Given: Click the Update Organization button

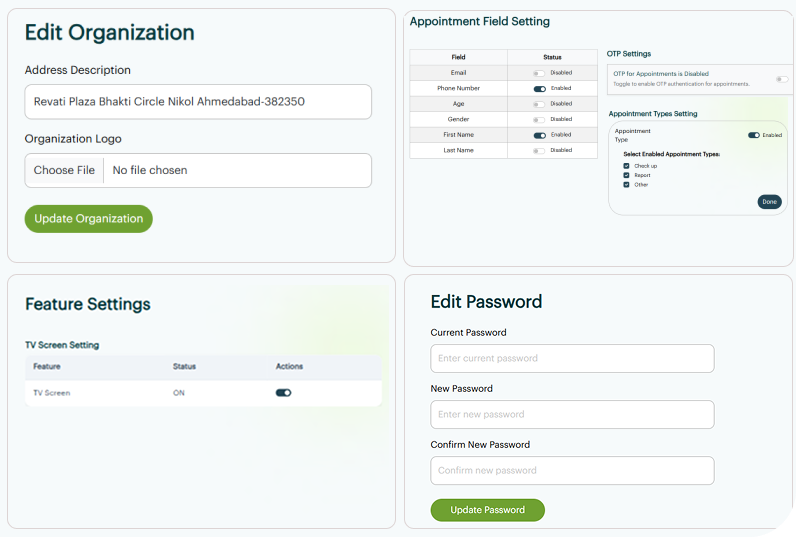Looking at the screenshot, I should [x=89, y=219].
